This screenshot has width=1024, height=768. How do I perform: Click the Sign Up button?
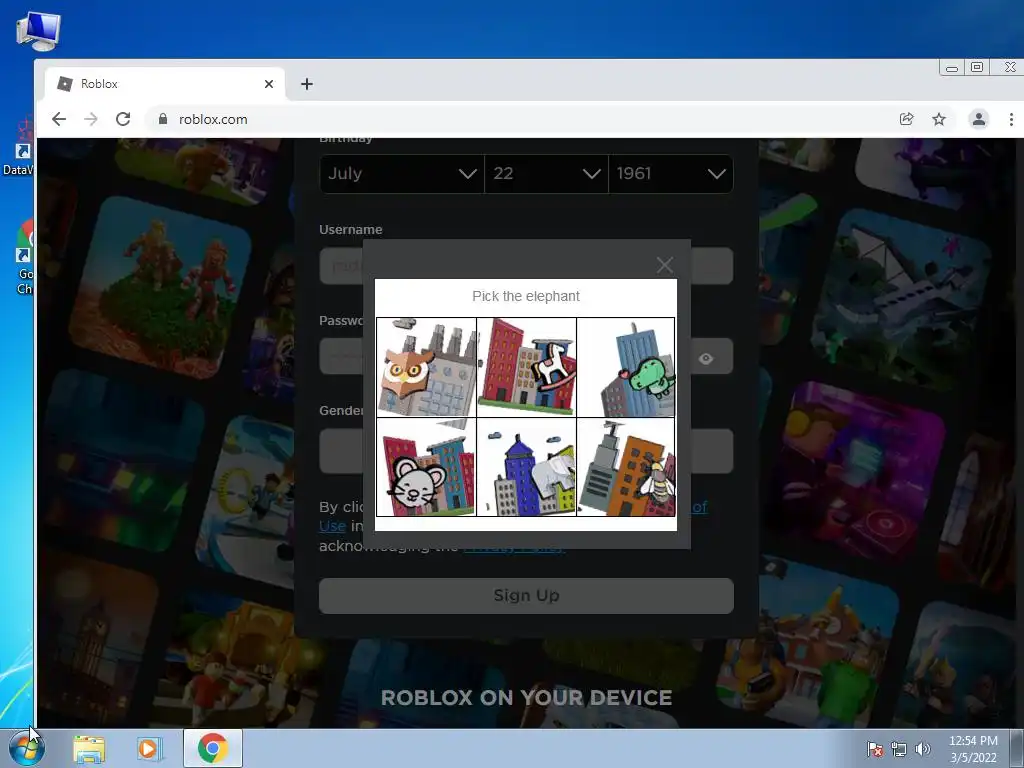pos(526,596)
